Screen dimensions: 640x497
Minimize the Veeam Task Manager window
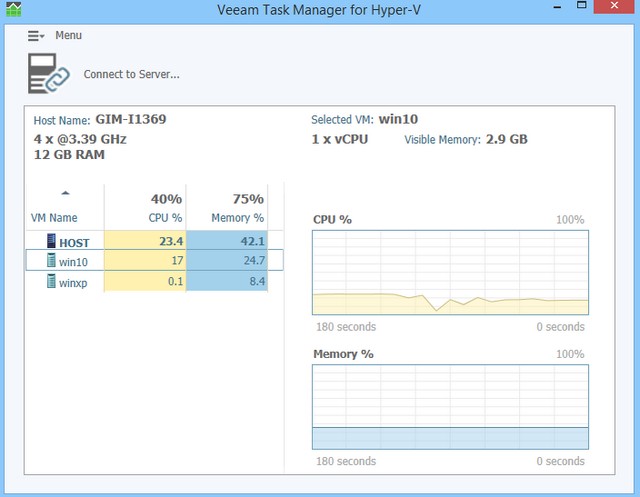pos(557,7)
